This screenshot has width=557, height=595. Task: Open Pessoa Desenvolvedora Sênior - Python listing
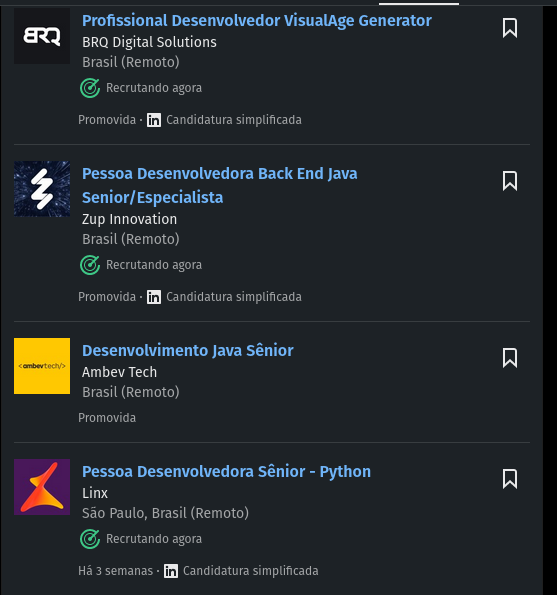pos(227,471)
